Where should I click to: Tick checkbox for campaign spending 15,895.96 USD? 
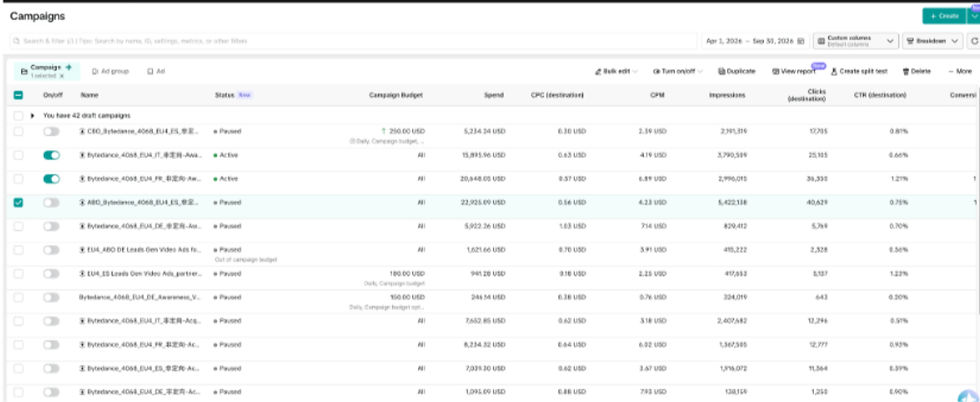point(18,155)
